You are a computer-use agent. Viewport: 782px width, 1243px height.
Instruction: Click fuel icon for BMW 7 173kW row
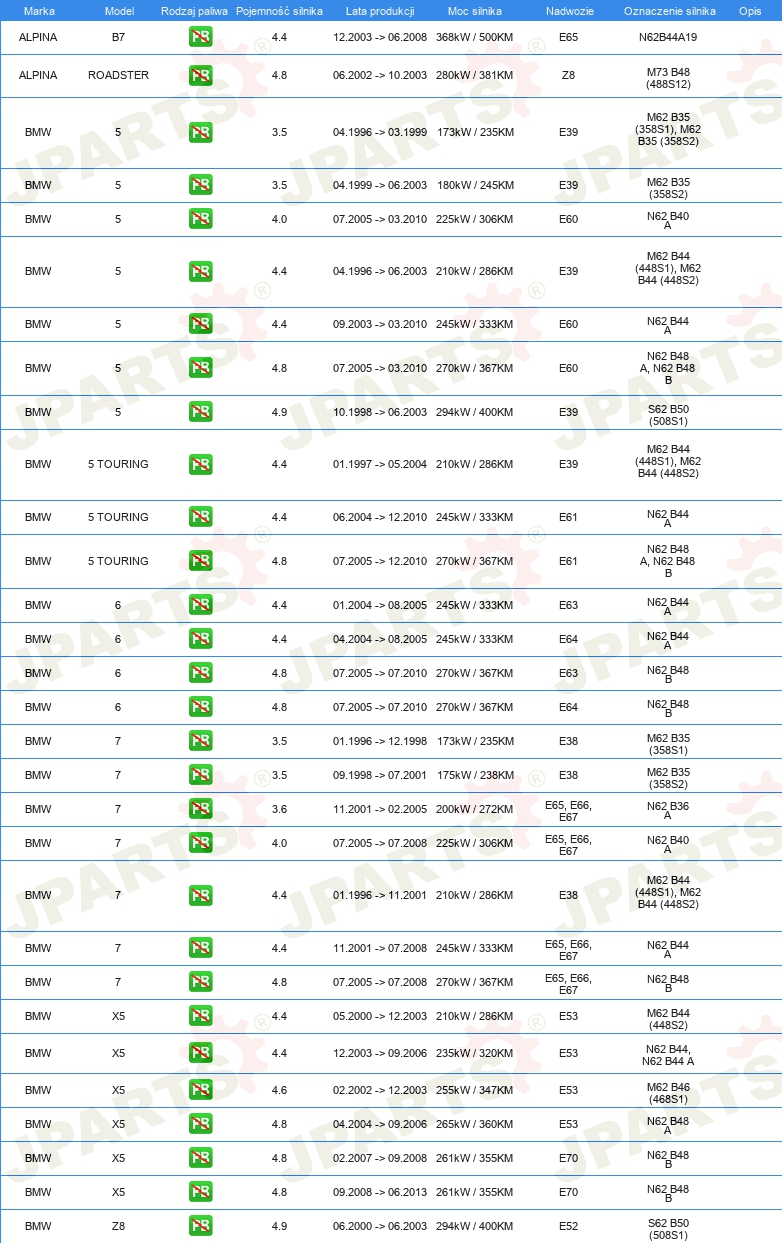point(200,741)
